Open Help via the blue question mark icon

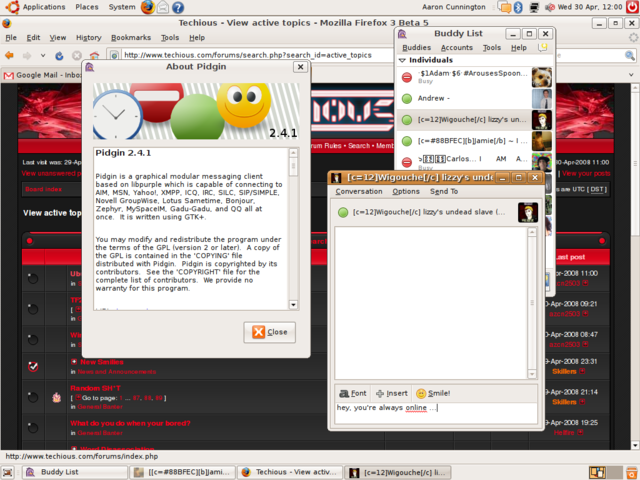178,7
